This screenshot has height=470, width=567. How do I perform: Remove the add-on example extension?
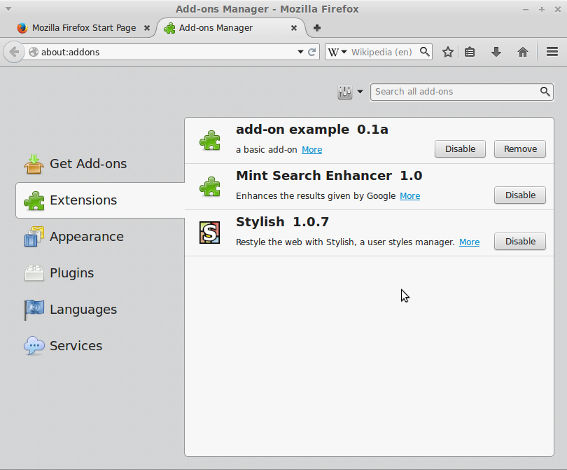[520, 149]
